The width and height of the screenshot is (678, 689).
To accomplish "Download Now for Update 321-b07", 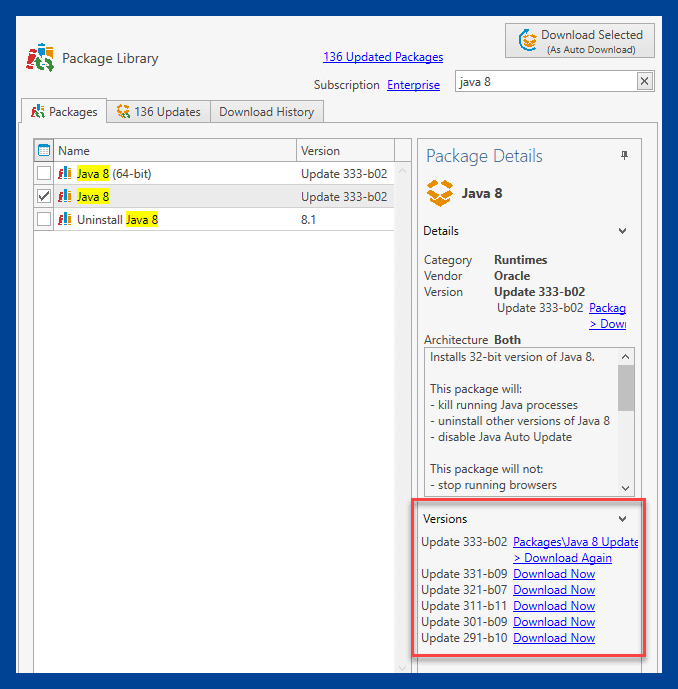I will point(554,590).
